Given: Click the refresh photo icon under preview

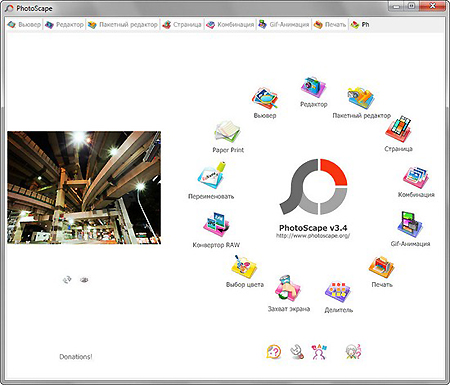Looking at the screenshot, I should (67, 280).
